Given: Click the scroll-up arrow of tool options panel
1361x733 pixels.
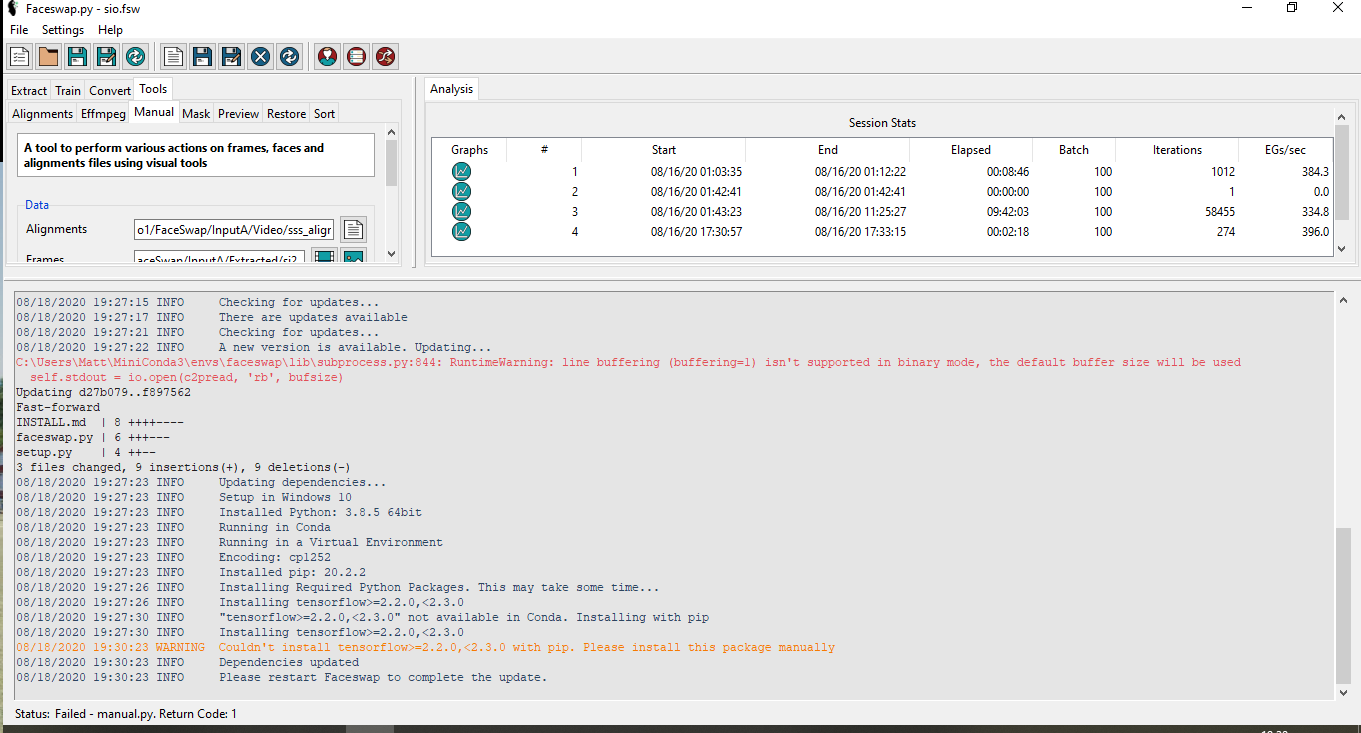Looking at the screenshot, I should [391, 132].
